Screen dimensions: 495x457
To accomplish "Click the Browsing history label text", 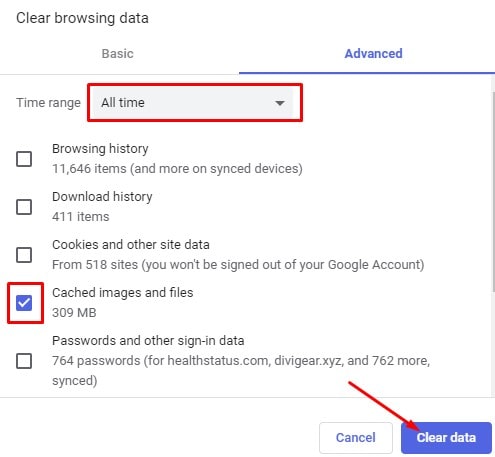I will point(100,149).
